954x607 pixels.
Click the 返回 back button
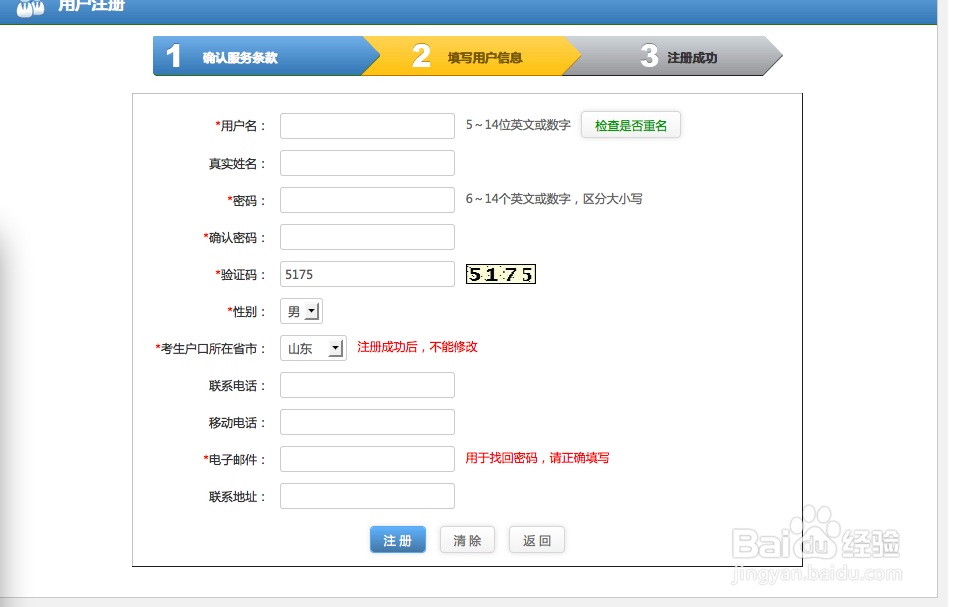click(x=537, y=539)
